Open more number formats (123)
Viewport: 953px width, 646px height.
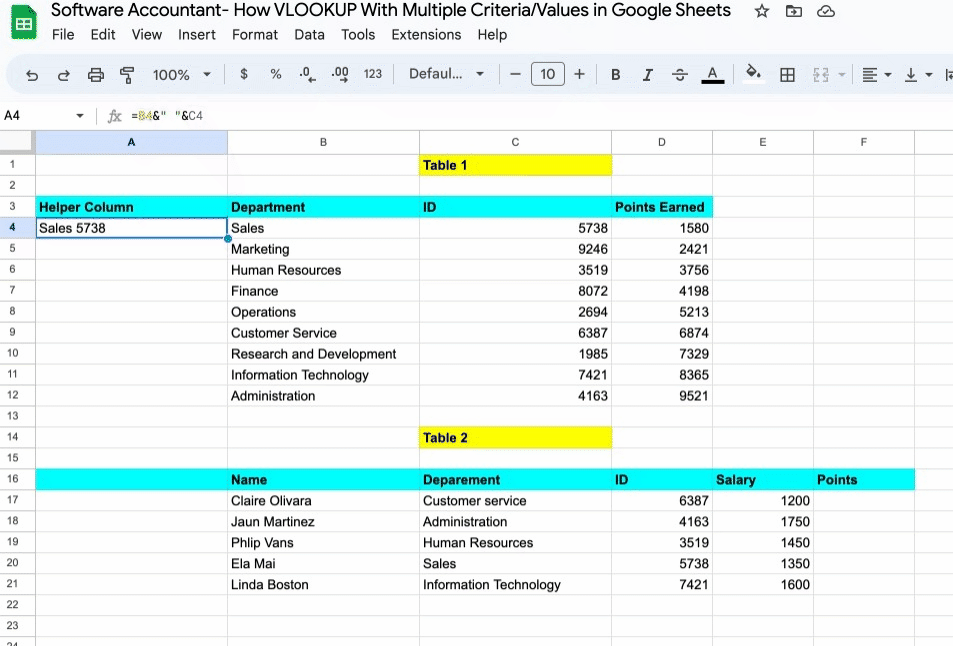pos(373,74)
